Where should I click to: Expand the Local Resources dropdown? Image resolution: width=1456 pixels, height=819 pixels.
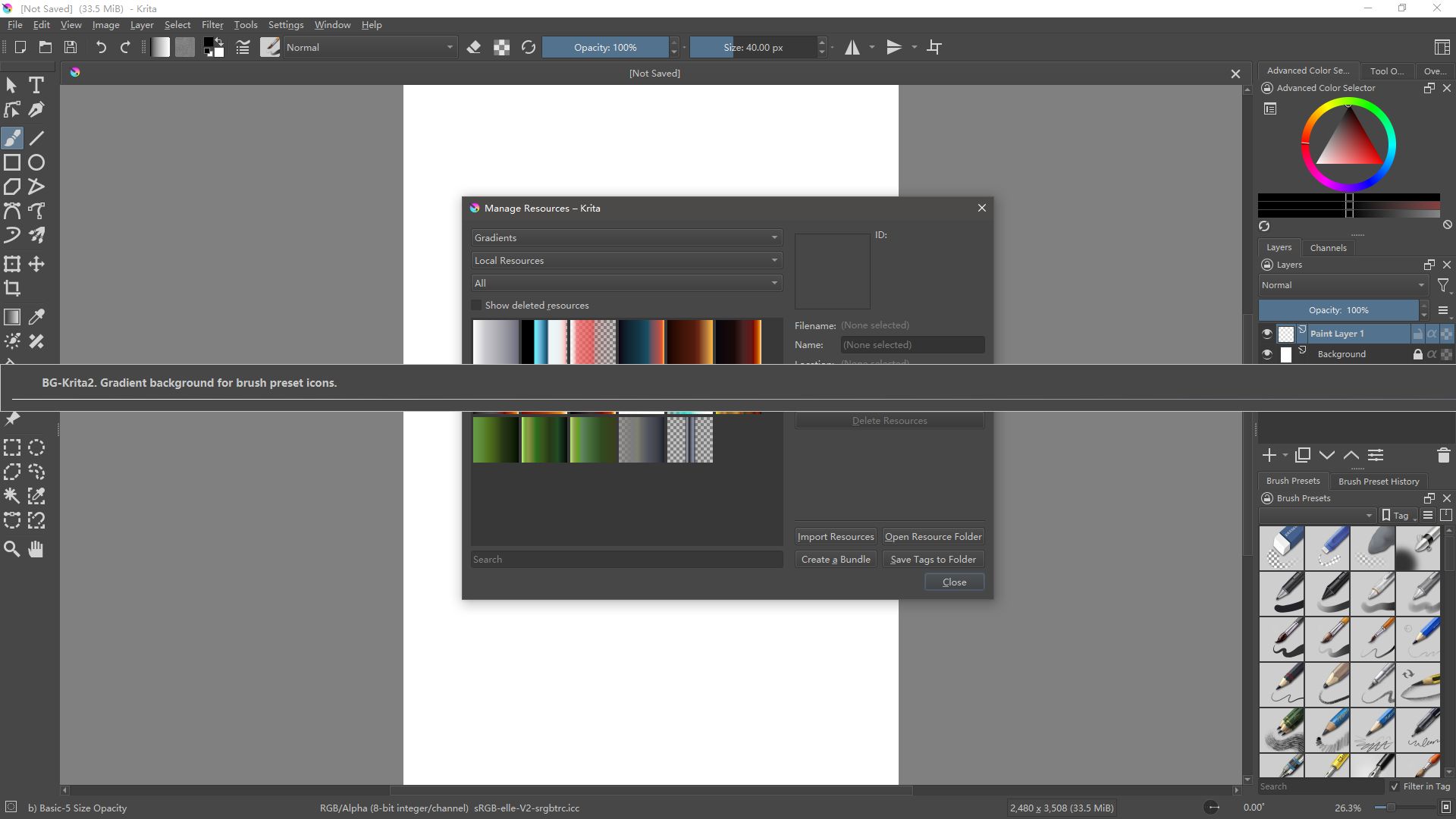(626, 261)
